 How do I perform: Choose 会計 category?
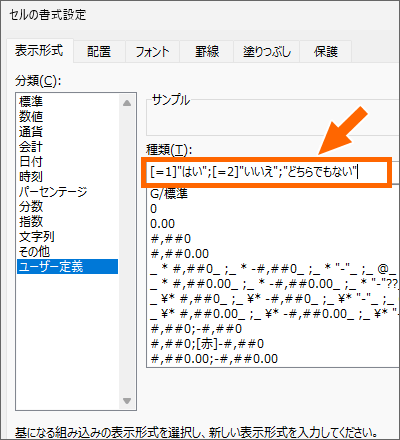pos(68,147)
